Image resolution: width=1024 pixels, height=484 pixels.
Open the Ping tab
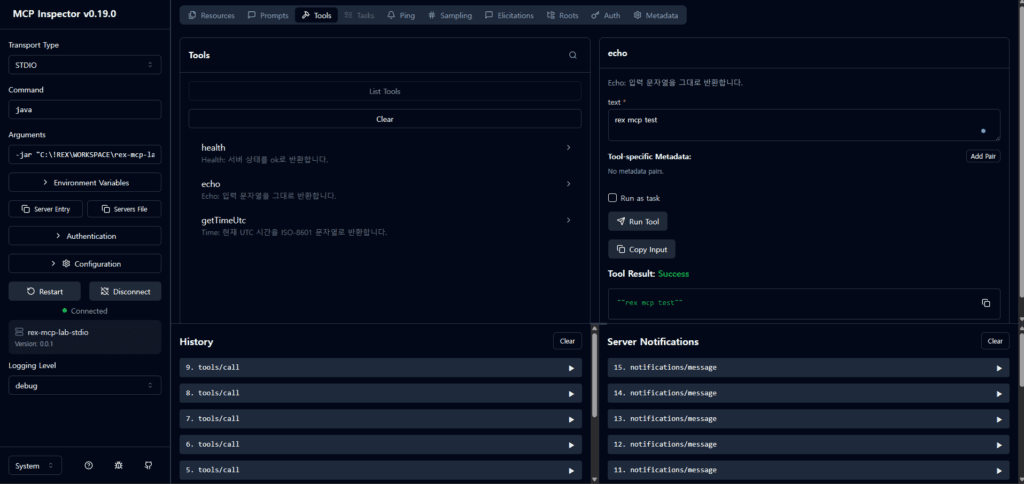400,15
